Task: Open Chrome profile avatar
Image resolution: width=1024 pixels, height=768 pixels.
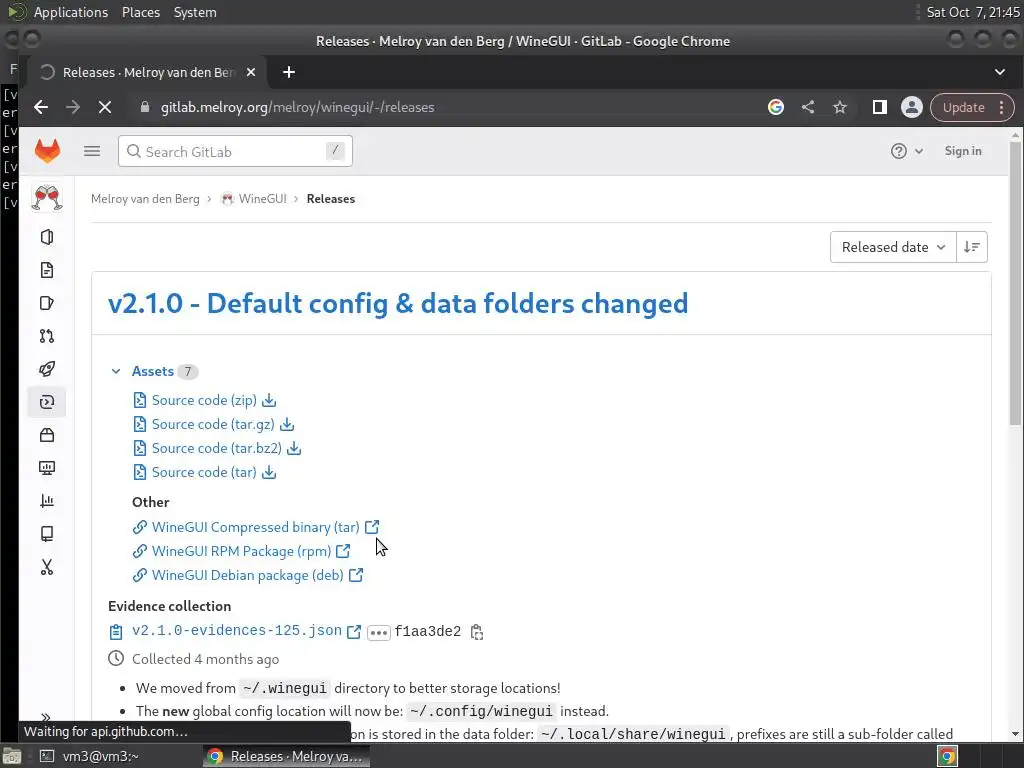Action: [912, 107]
